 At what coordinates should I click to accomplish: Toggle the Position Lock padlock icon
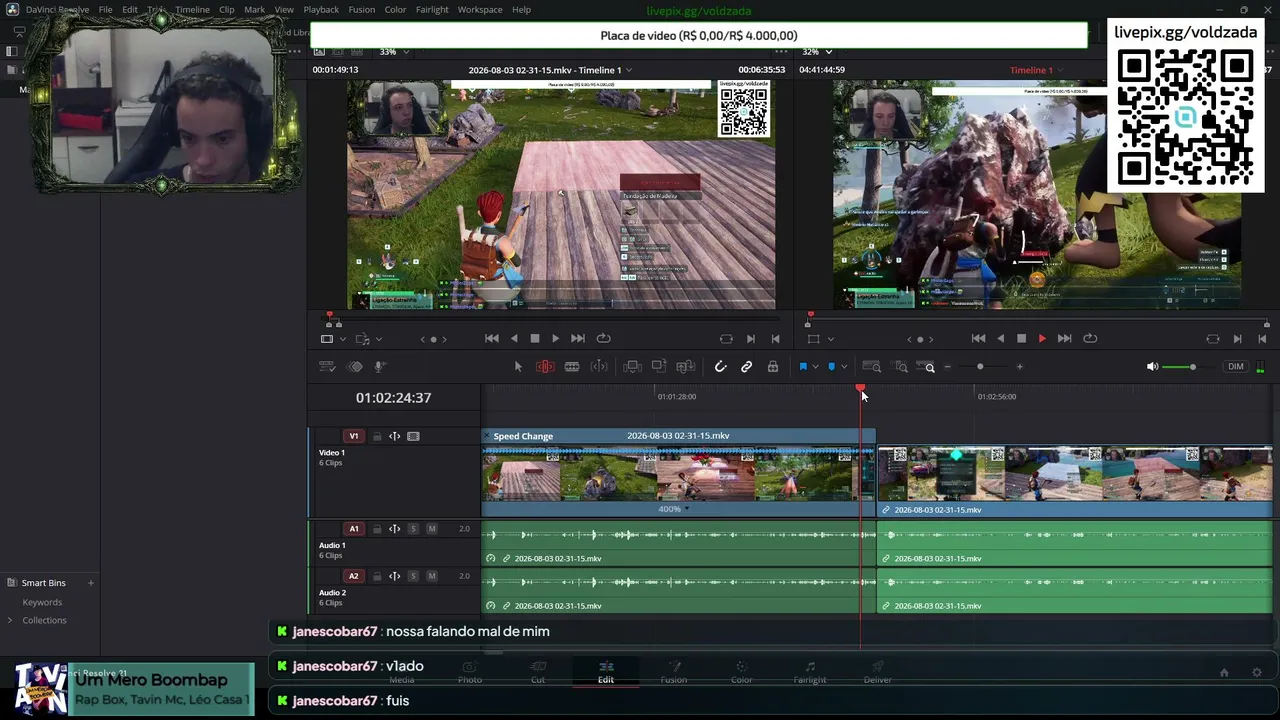pyautogui.click(x=773, y=367)
